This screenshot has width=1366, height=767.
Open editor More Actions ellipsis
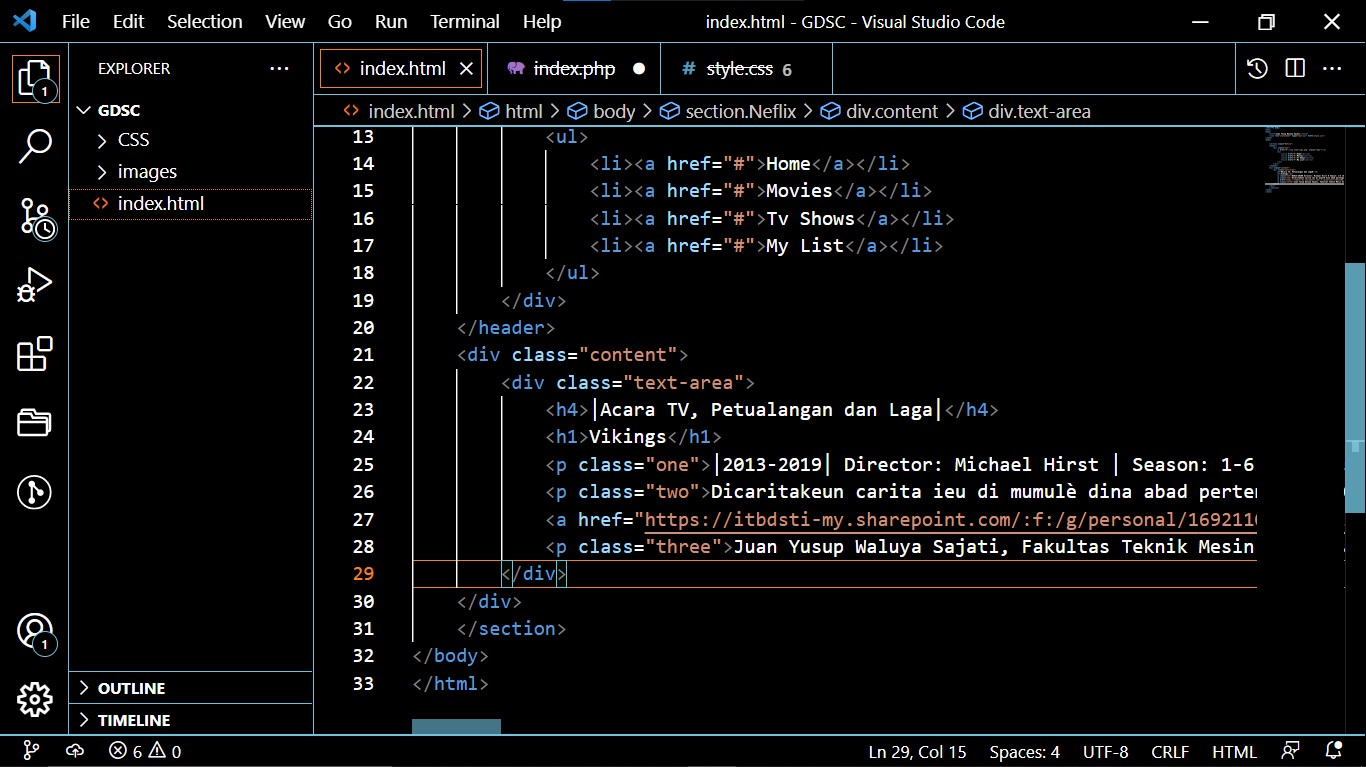pyautogui.click(x=1332, y=69)
